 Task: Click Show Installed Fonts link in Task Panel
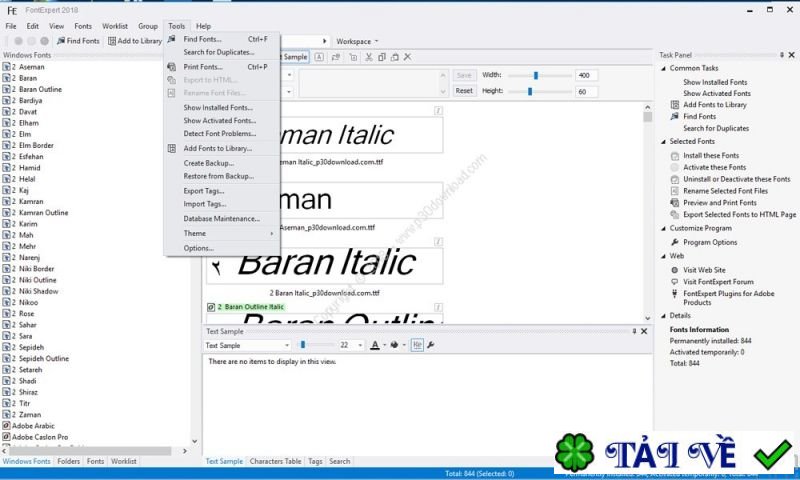715,82
